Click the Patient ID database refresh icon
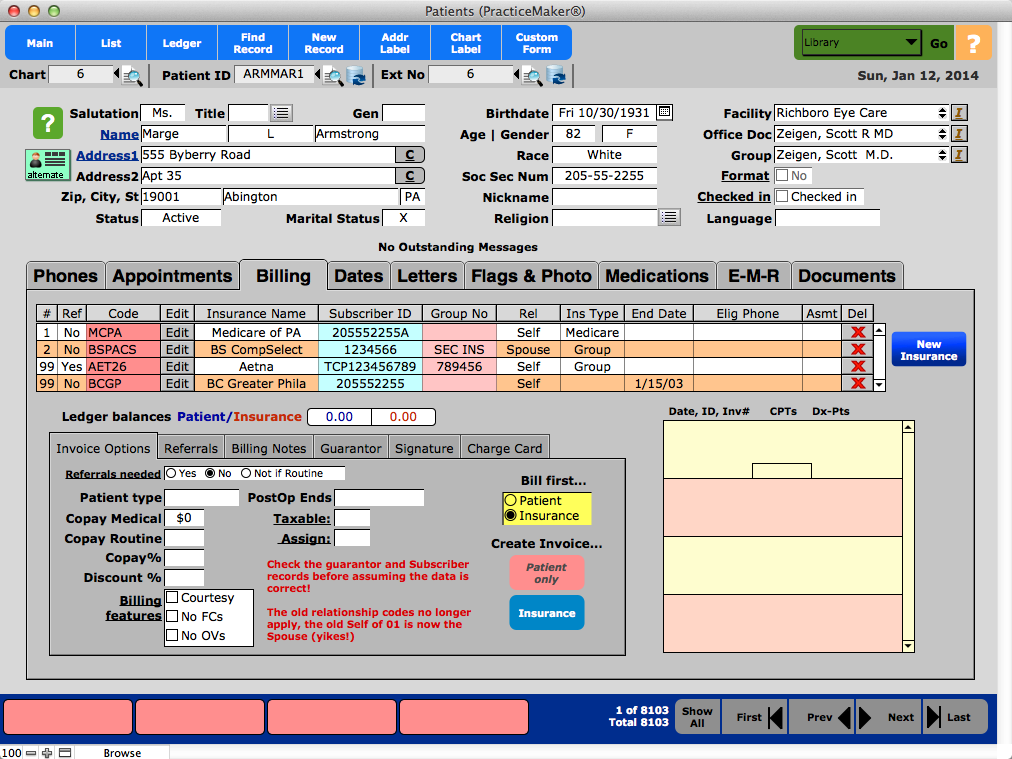This screenshot has width=1012, height=759. 356,76
